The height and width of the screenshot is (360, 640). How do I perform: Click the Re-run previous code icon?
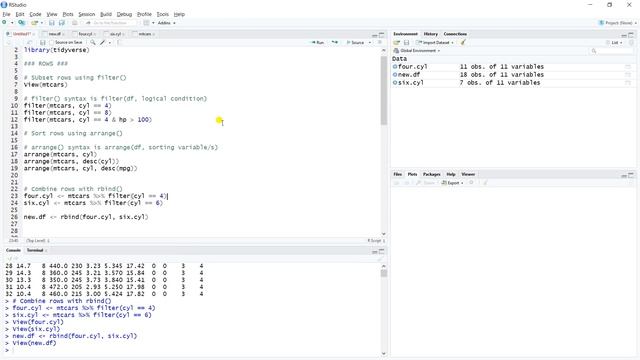[x=335, y=42]
